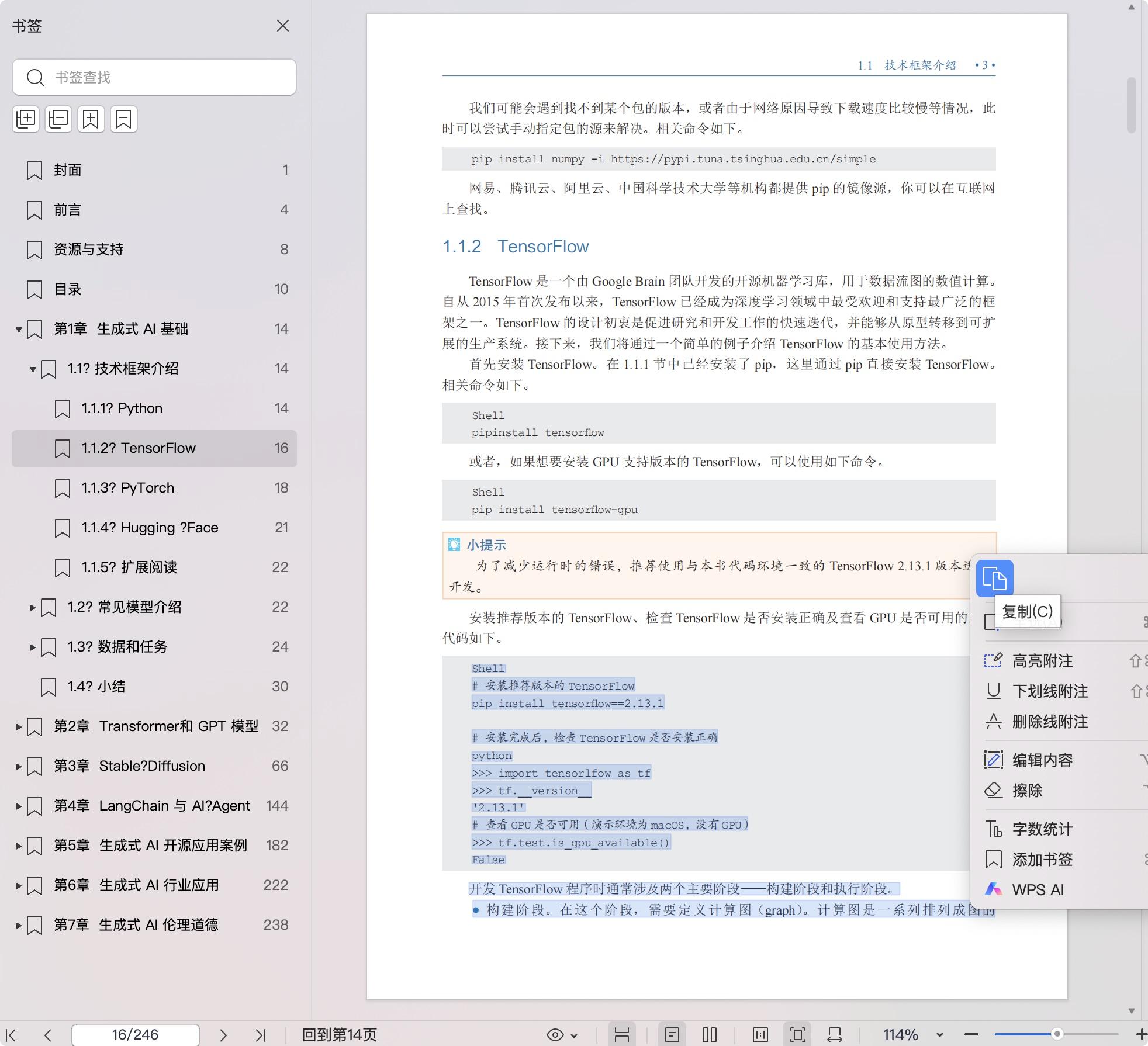Expand the 1.3 数据和任务 section

tap(33, 647)
